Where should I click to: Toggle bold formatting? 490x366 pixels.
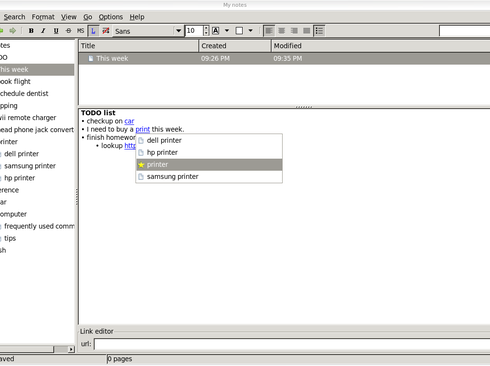point(31,31)
